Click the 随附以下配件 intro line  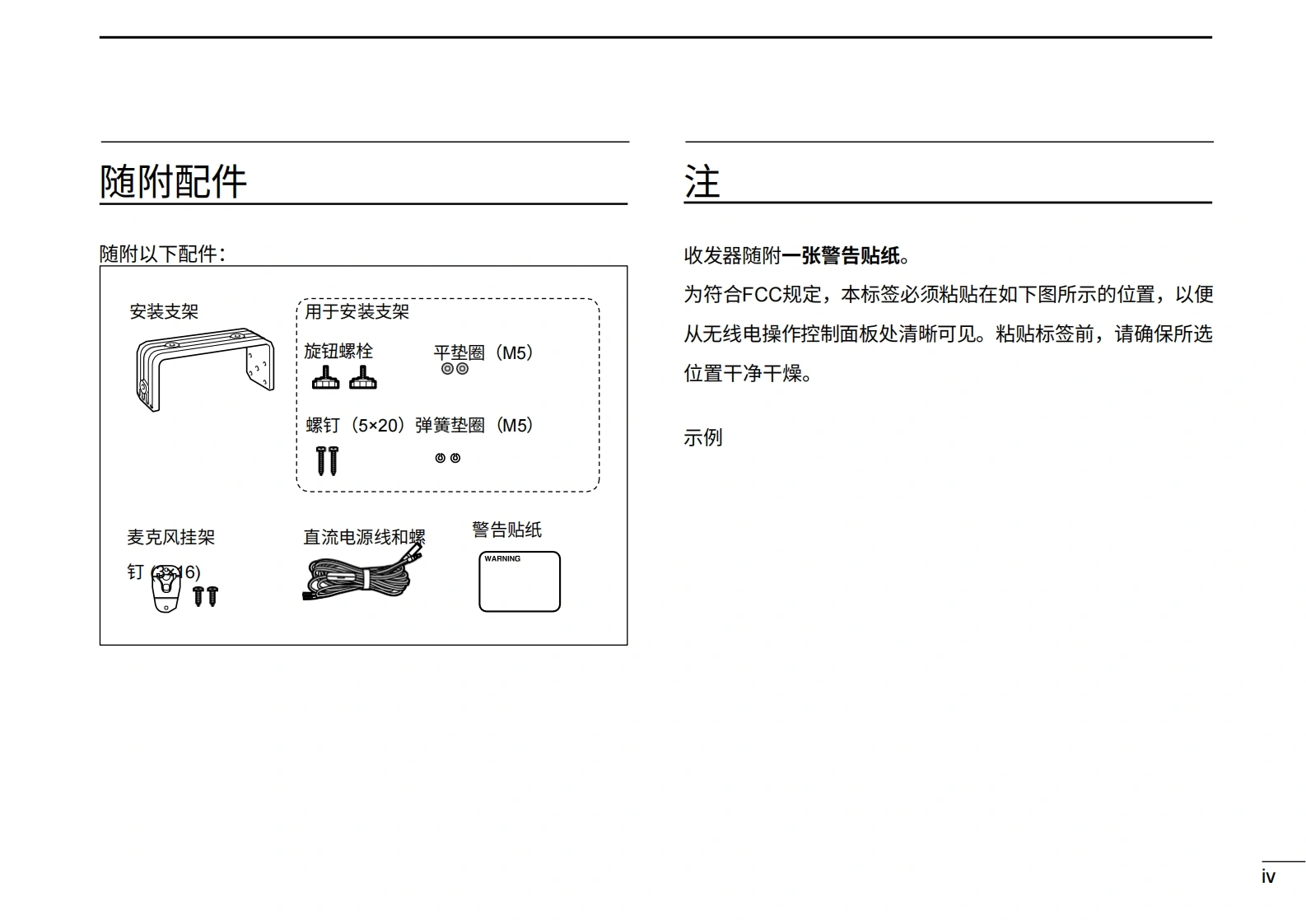coord(162,254)
